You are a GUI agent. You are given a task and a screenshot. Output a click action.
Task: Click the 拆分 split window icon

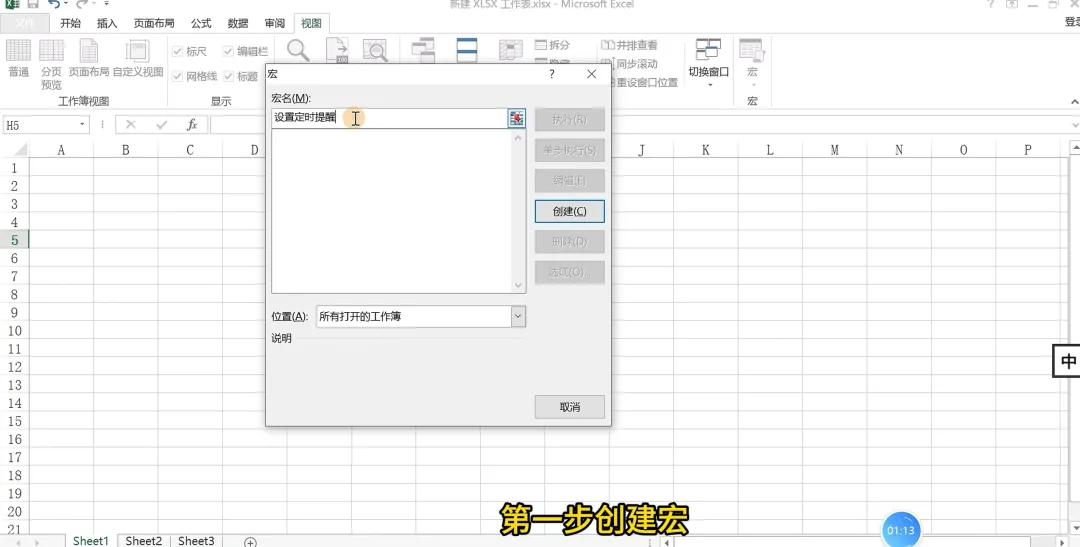[x=552, y=45]
